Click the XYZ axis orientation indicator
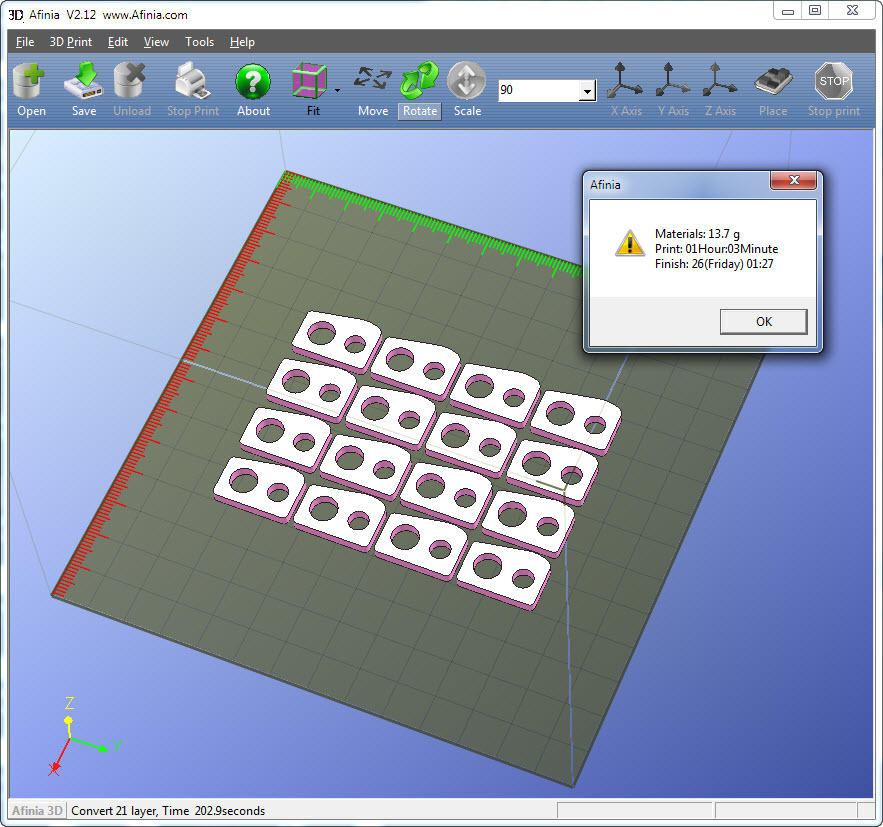 tap(84, 736)
